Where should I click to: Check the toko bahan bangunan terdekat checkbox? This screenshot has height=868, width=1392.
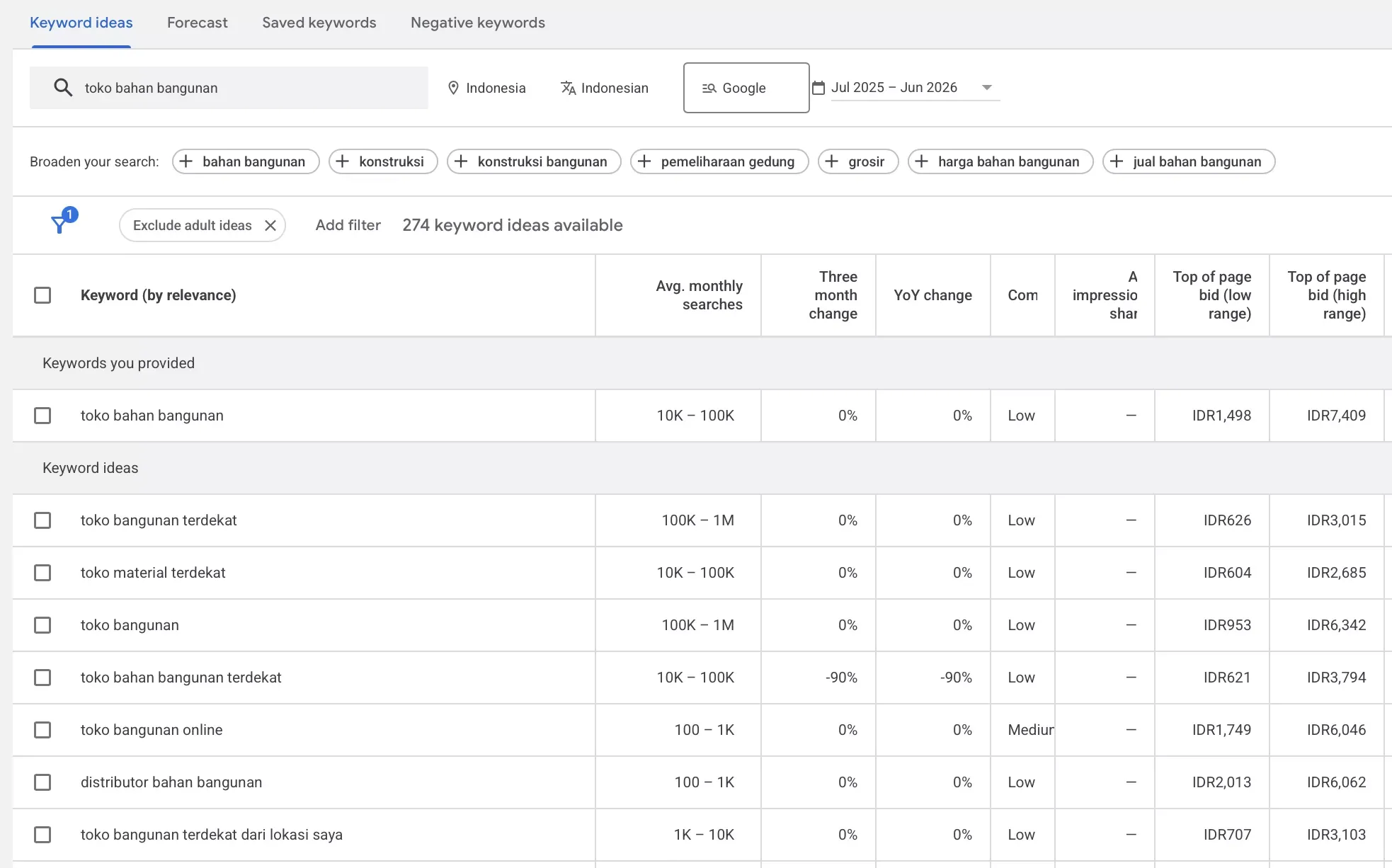point(42,678)
